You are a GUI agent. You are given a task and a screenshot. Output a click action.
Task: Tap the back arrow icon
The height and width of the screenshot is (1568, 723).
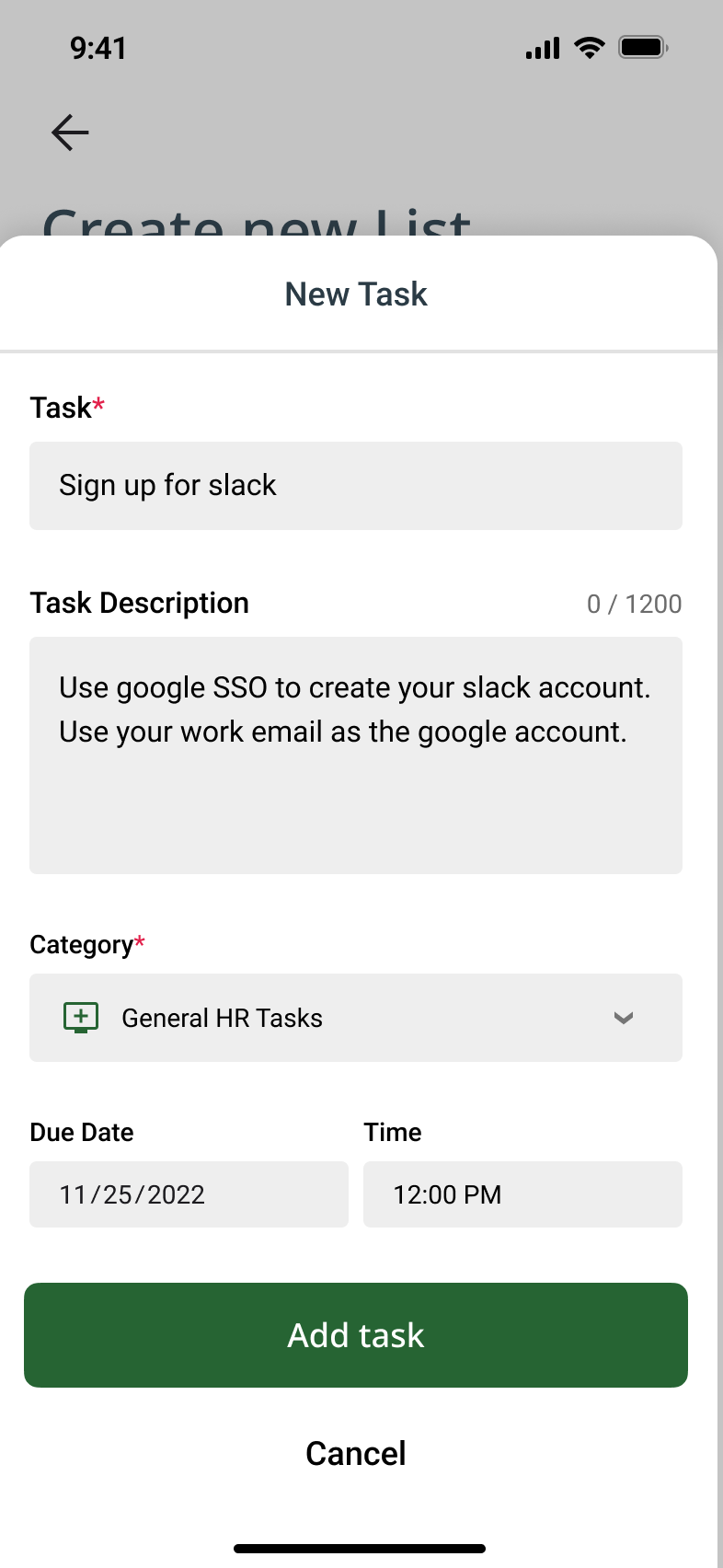(x=70, y=133)
